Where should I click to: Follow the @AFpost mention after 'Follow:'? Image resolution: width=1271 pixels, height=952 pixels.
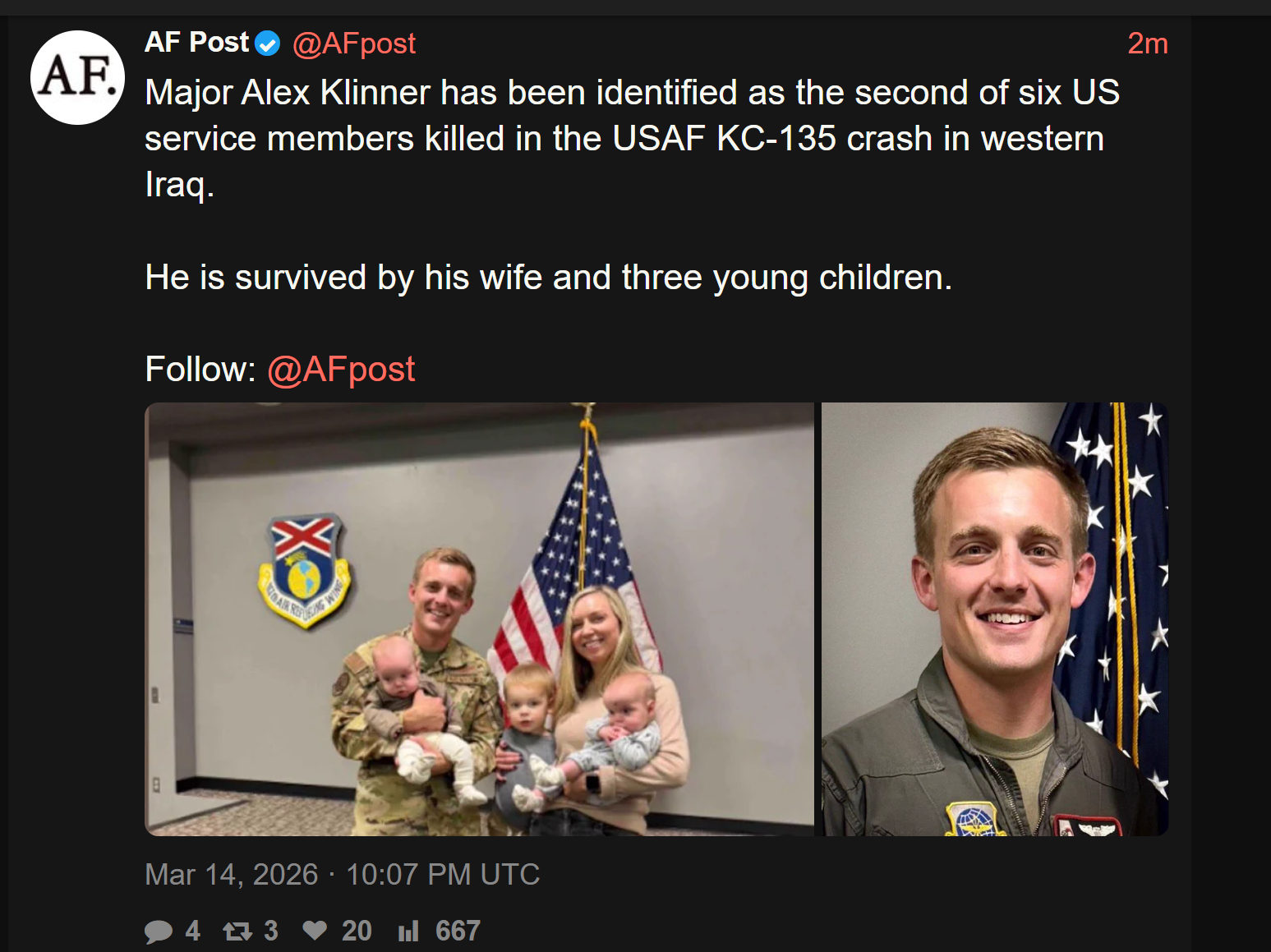coord(341,370)
